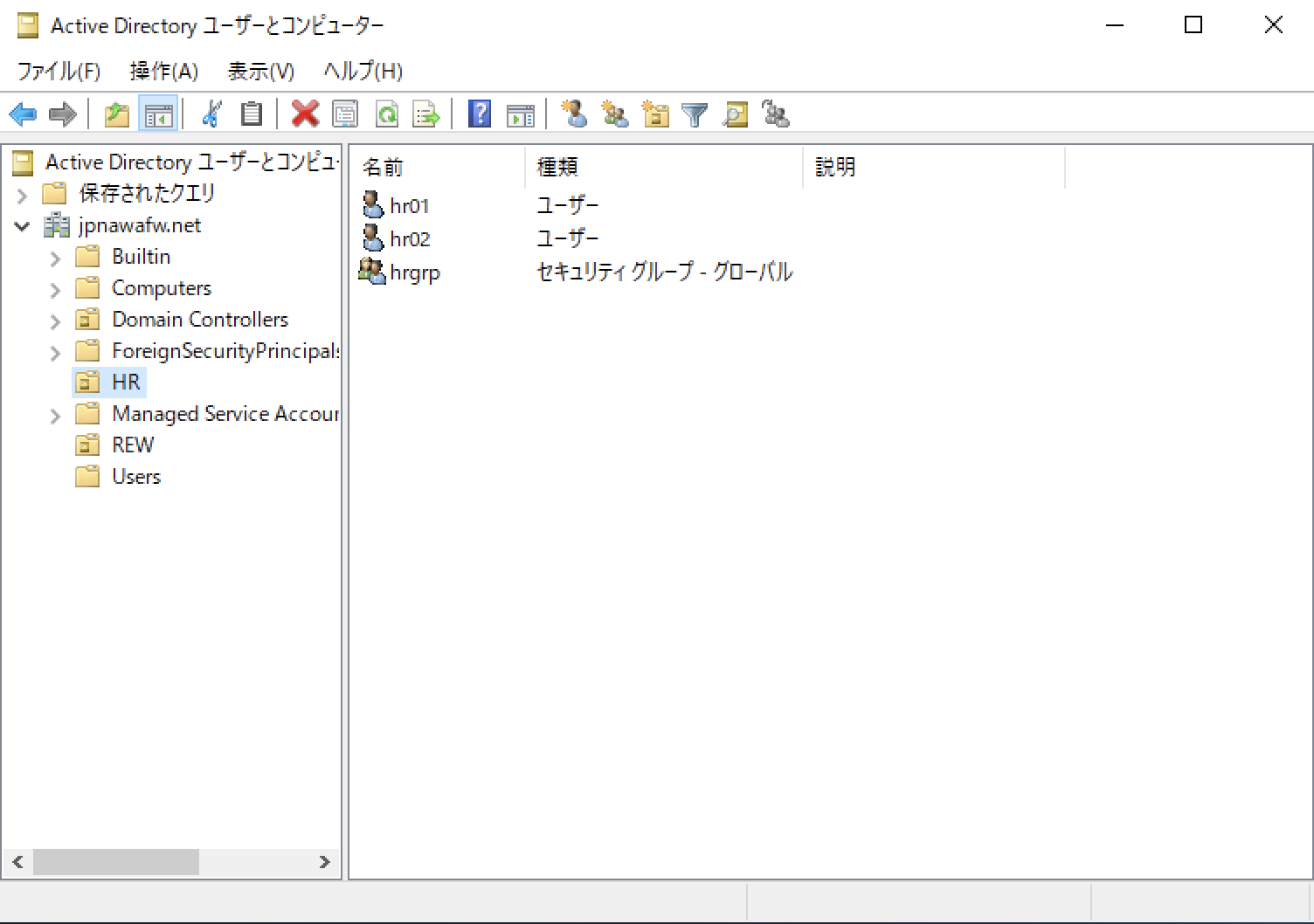
Task: Click the hr01 user icon
Action: pyautogui.click(x=373, y=204)
